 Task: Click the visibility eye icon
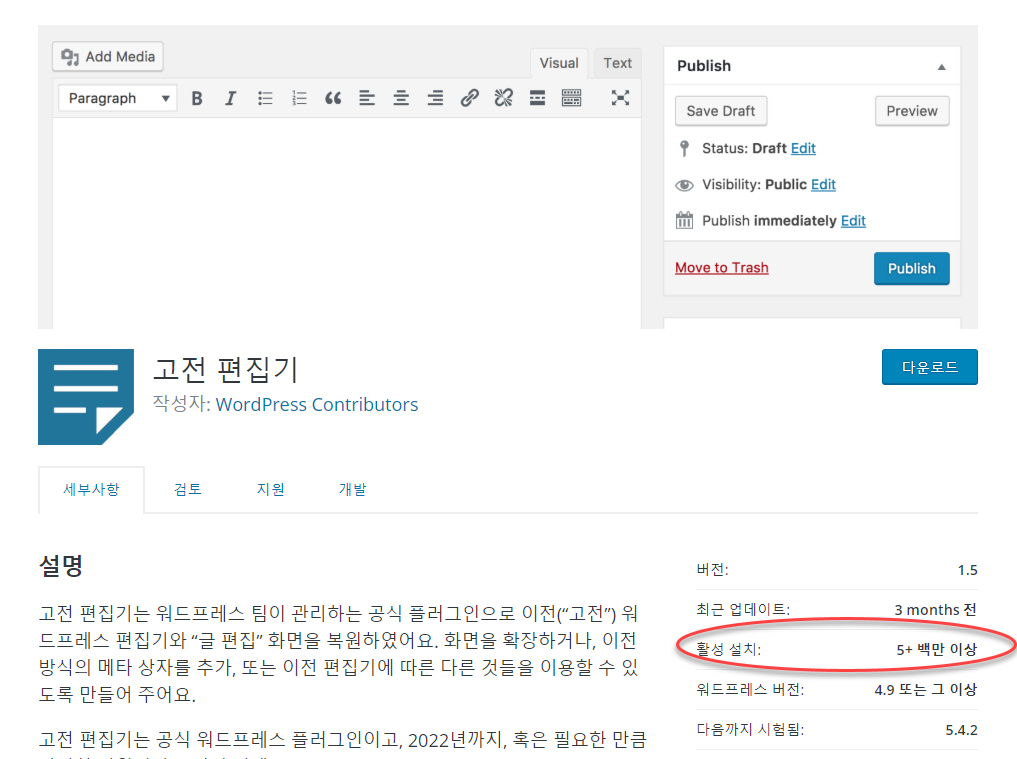684,186
